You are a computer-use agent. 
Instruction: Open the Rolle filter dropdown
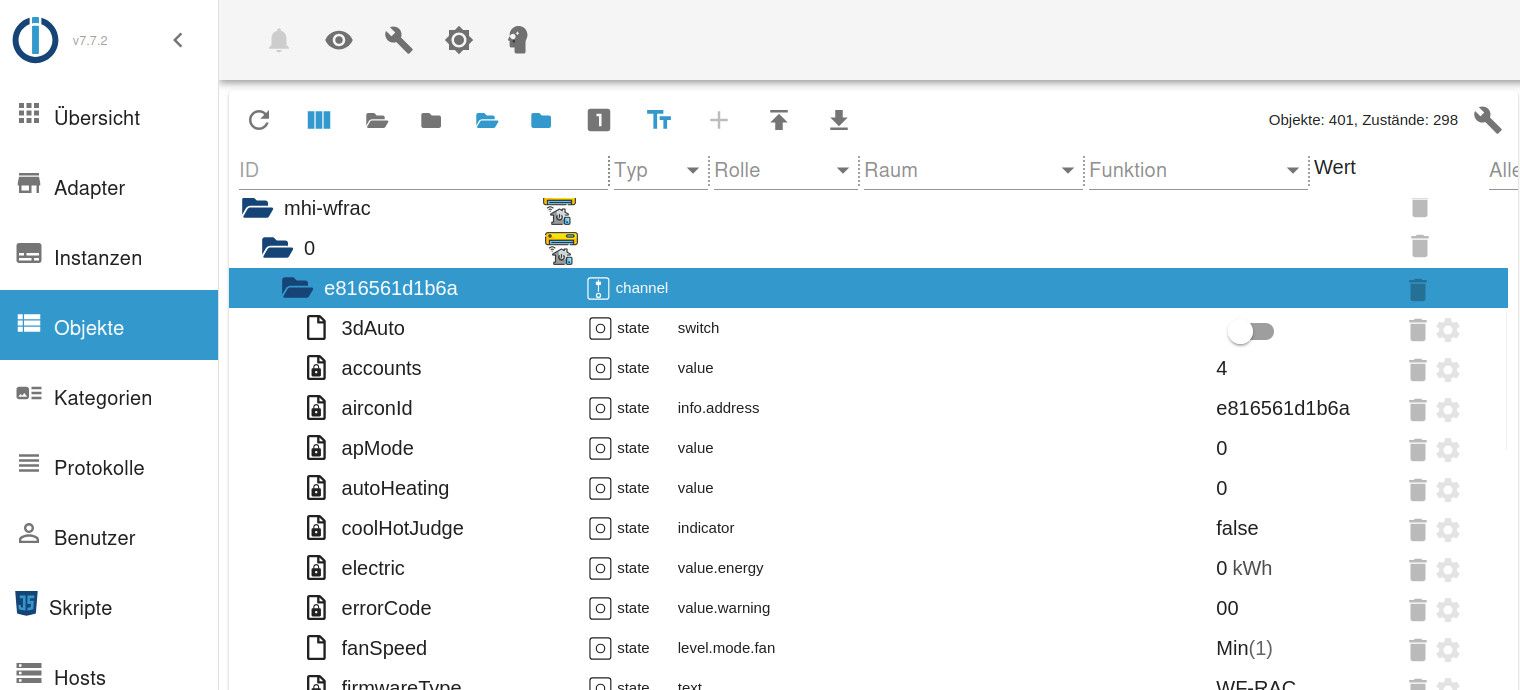pyautogui.click(x=784, y=170)
